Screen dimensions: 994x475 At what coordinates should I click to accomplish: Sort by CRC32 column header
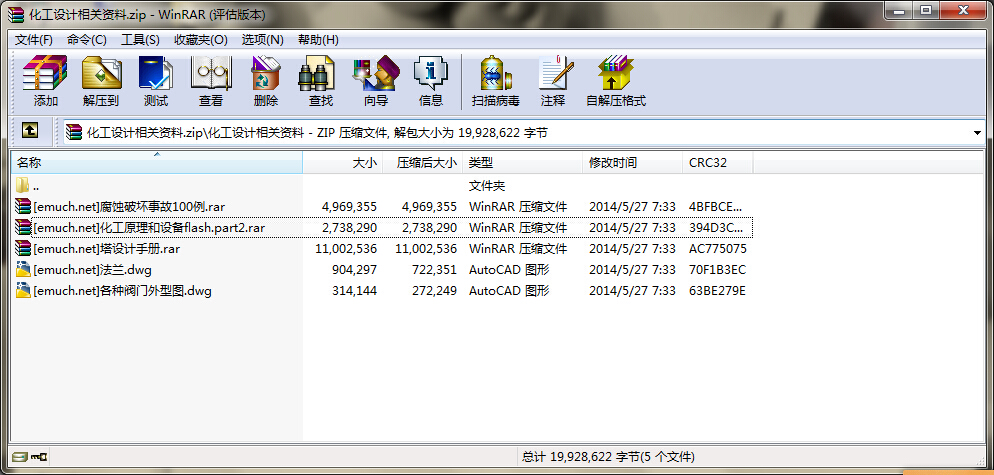coord(718,163)
